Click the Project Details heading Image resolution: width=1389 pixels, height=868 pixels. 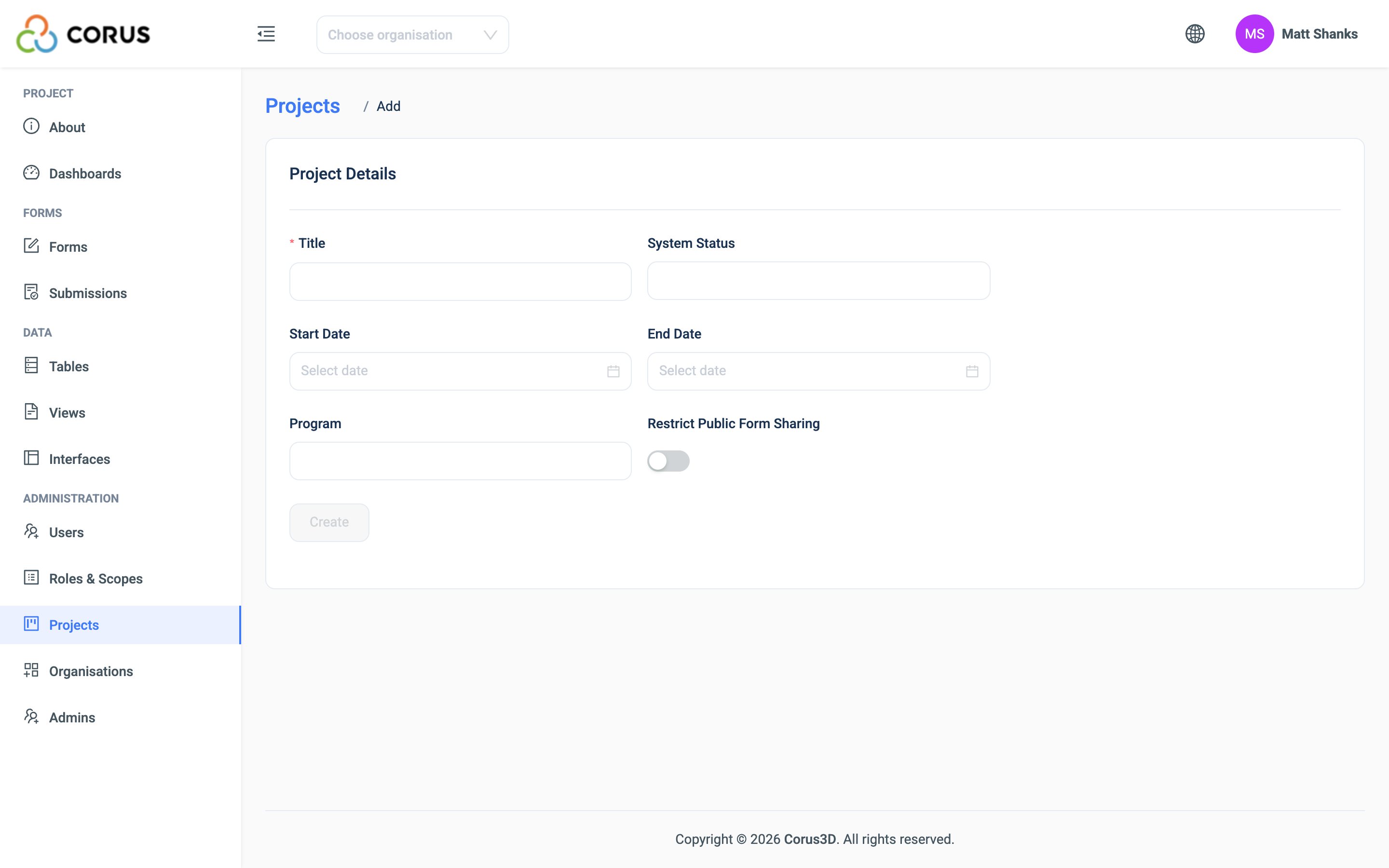click(342, 174)
